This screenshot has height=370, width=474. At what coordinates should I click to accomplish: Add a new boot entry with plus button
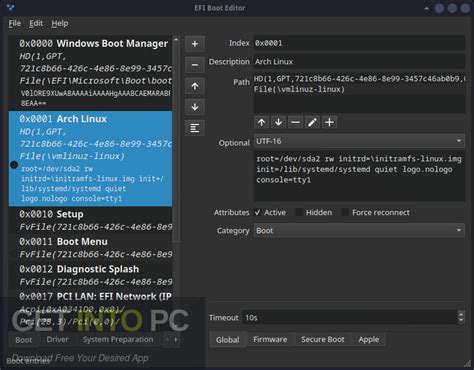click(x=195, y=44)
